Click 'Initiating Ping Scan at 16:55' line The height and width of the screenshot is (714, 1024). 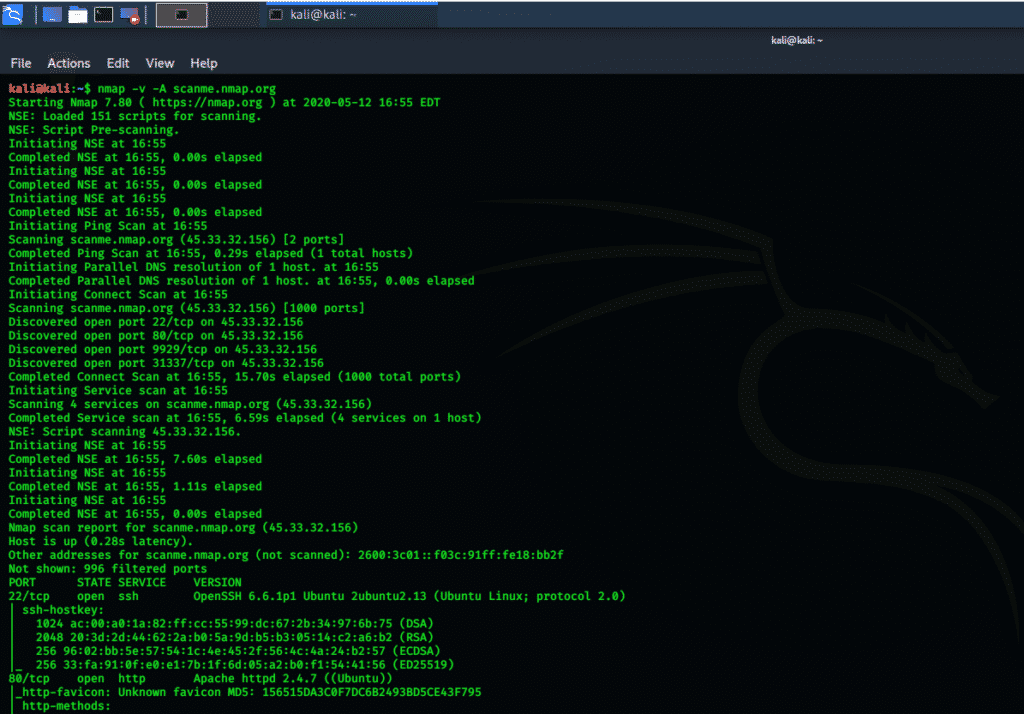click(108, 226)
